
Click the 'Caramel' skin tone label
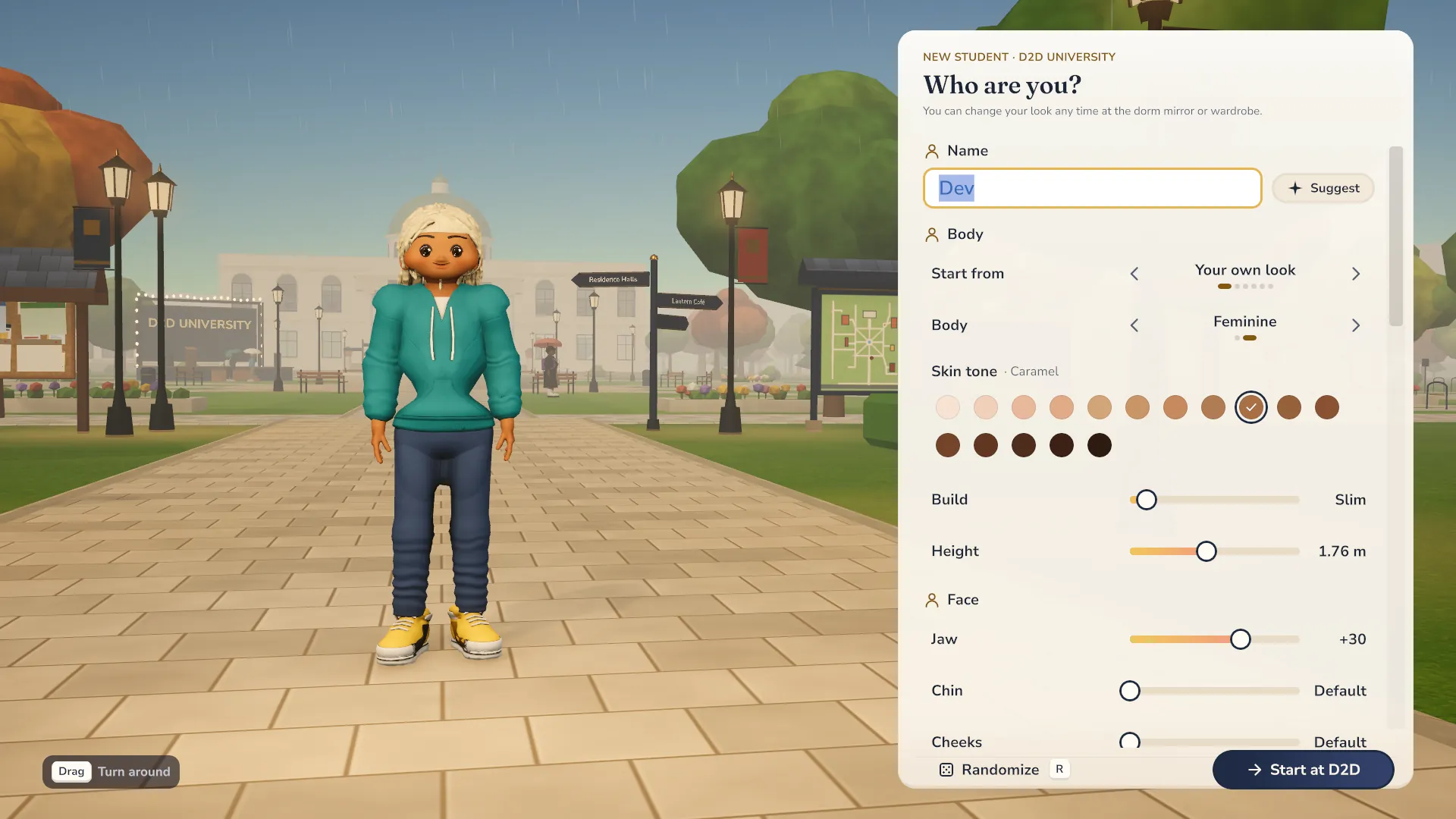tap(1034, 372)
